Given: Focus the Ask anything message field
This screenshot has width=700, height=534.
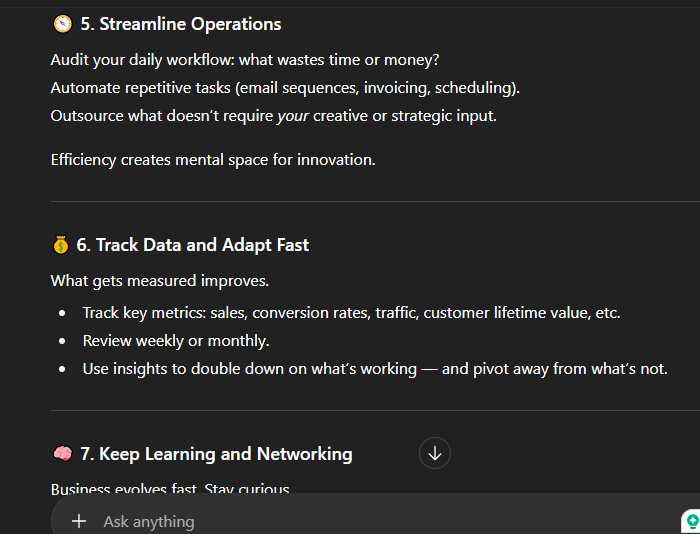Looking at the screenshot, I should coord(350,521).
